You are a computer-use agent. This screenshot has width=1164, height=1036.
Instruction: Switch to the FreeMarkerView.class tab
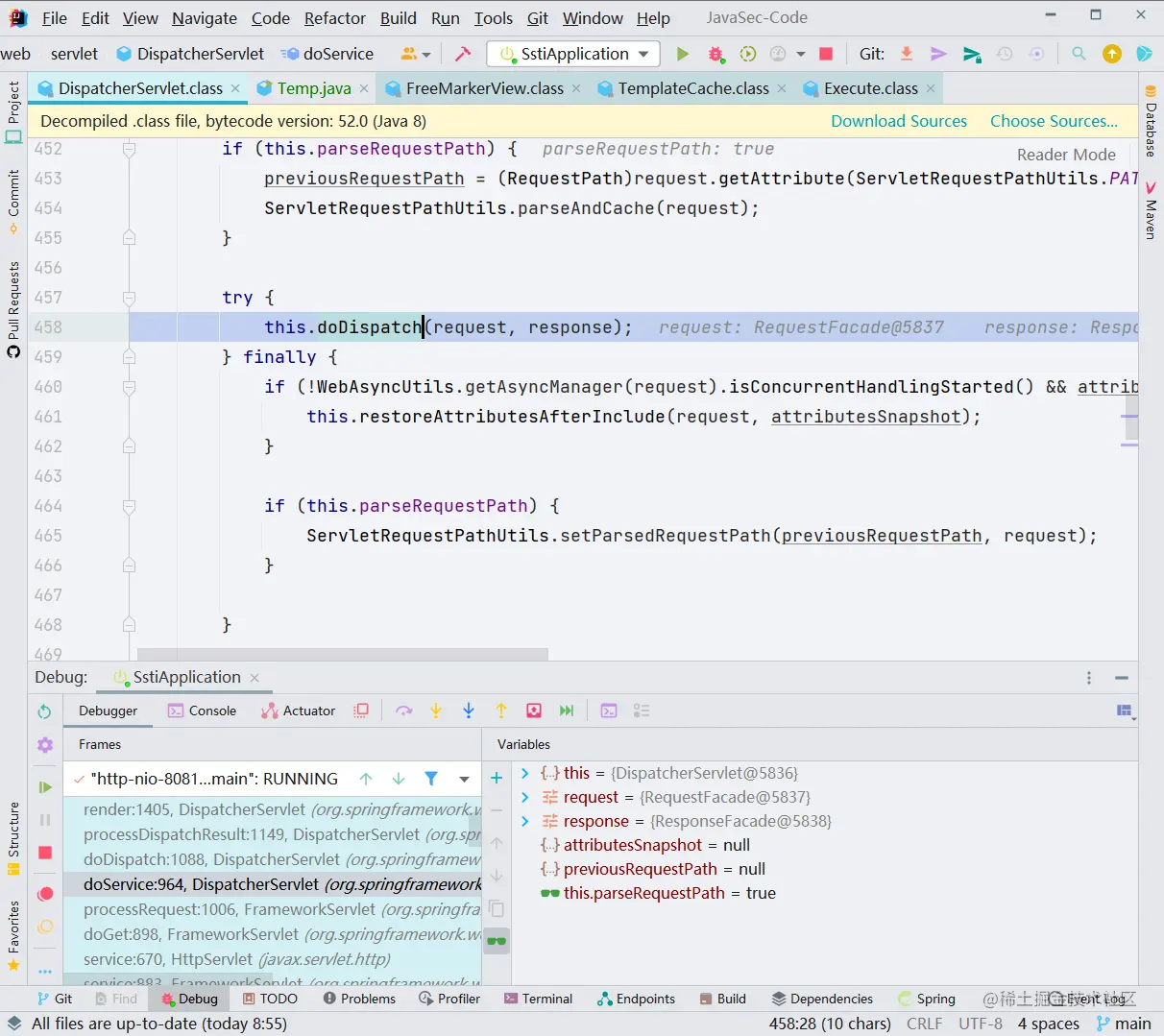(484, 88)
